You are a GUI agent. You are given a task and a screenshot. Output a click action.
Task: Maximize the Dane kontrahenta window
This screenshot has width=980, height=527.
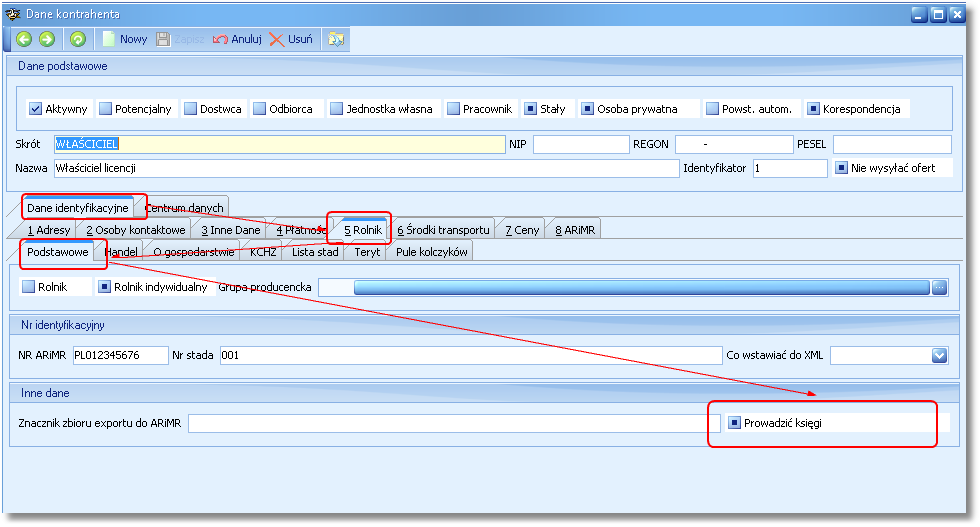(x=938, y=14)
